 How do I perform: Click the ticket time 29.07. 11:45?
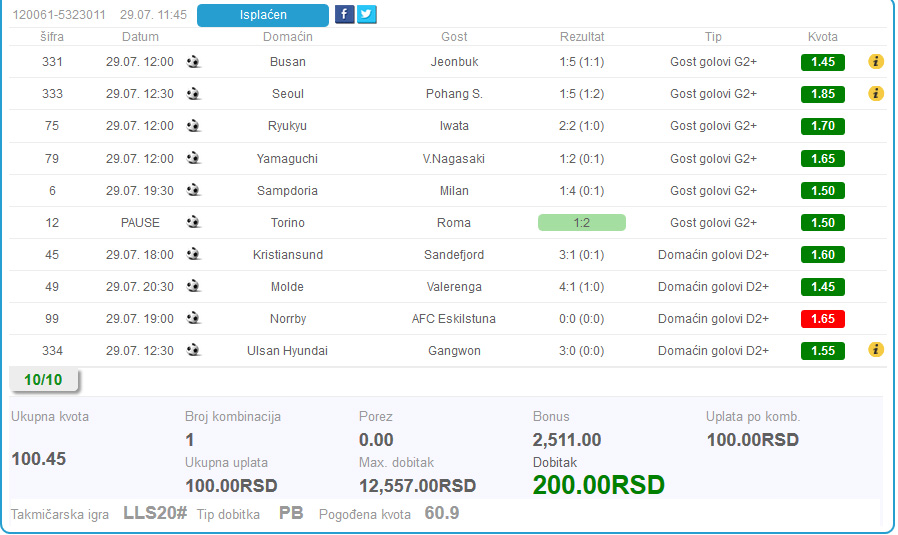coord(153,15)
